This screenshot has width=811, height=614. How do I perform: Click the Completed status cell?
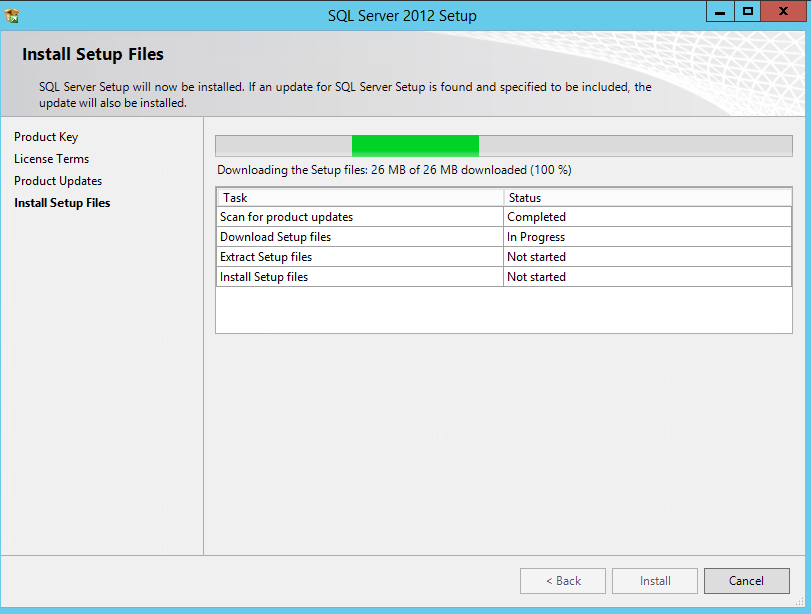click(x=648, y=217)
